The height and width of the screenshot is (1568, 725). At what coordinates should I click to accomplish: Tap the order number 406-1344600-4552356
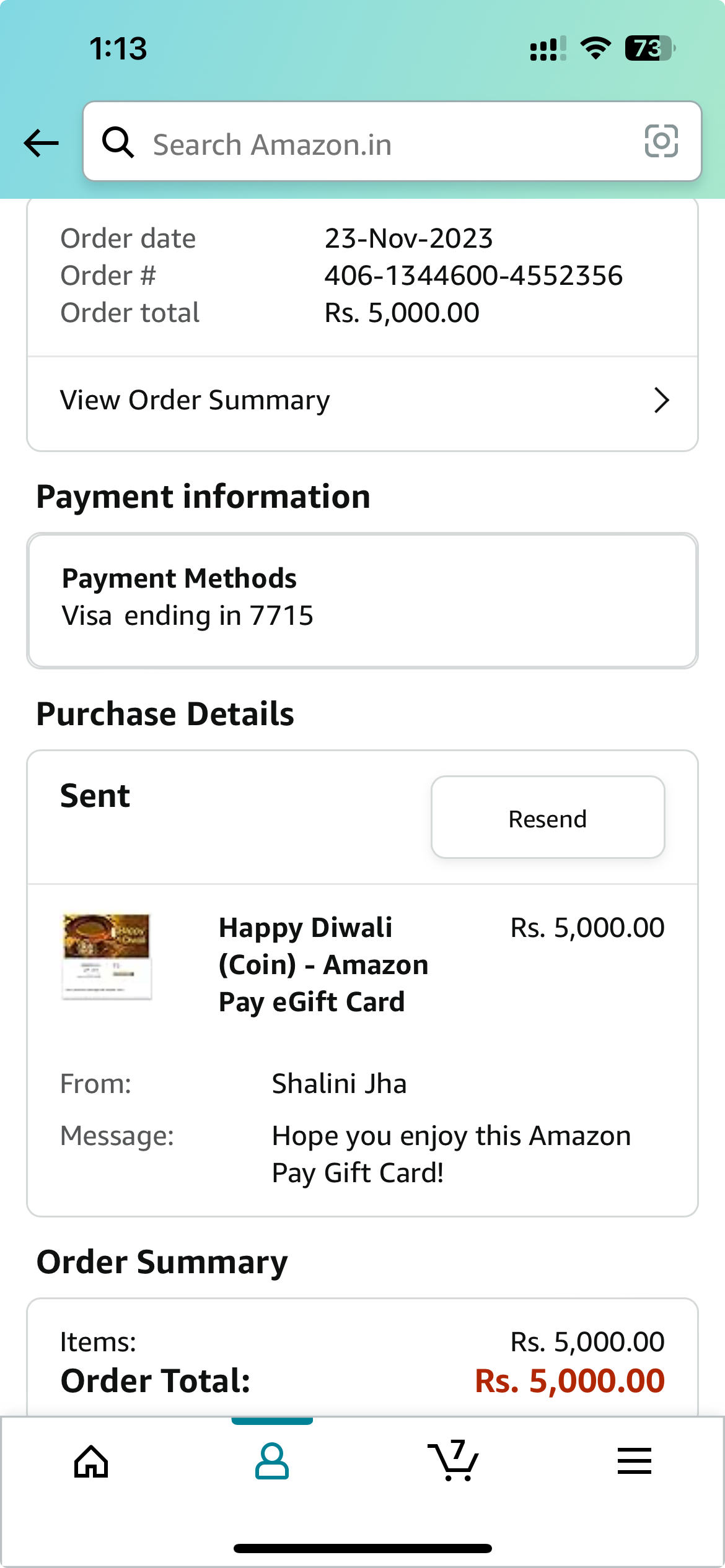pyautogui.click(x=473, y=276)
